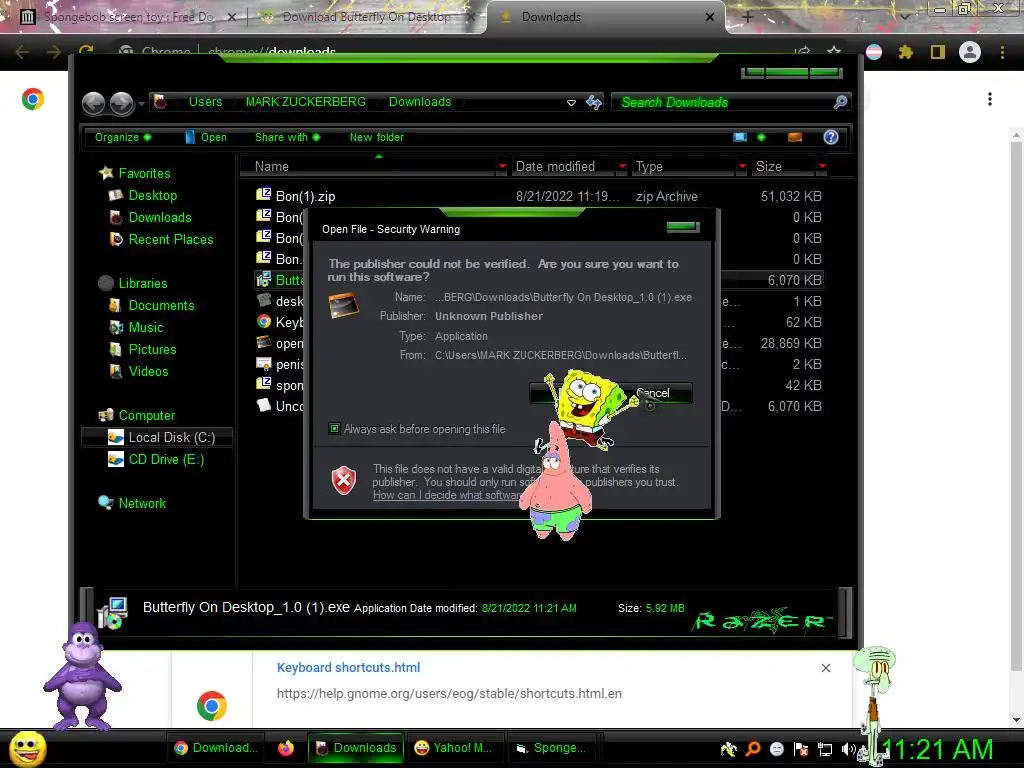
Task: Click the Desktop icon under Favorites
Action: pyautogui.click(x=116, y=195)
